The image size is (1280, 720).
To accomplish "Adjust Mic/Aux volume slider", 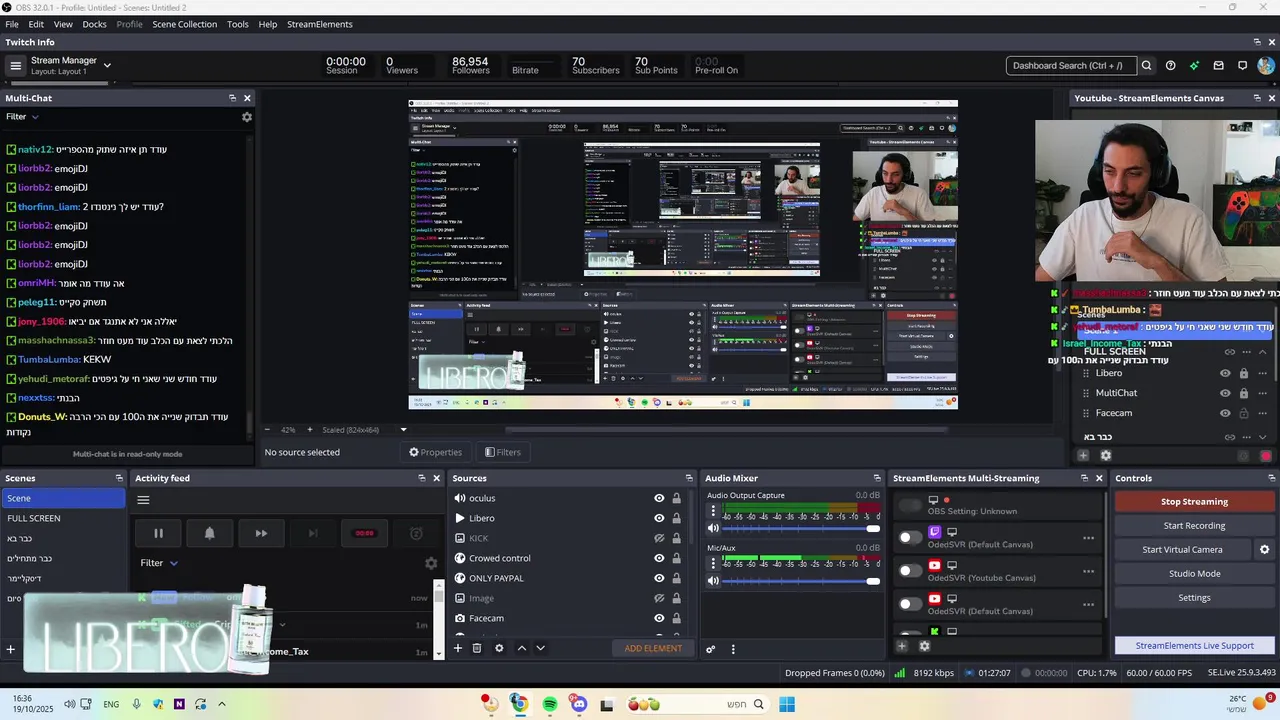I will pyautogui.click(x=801, y=580).
